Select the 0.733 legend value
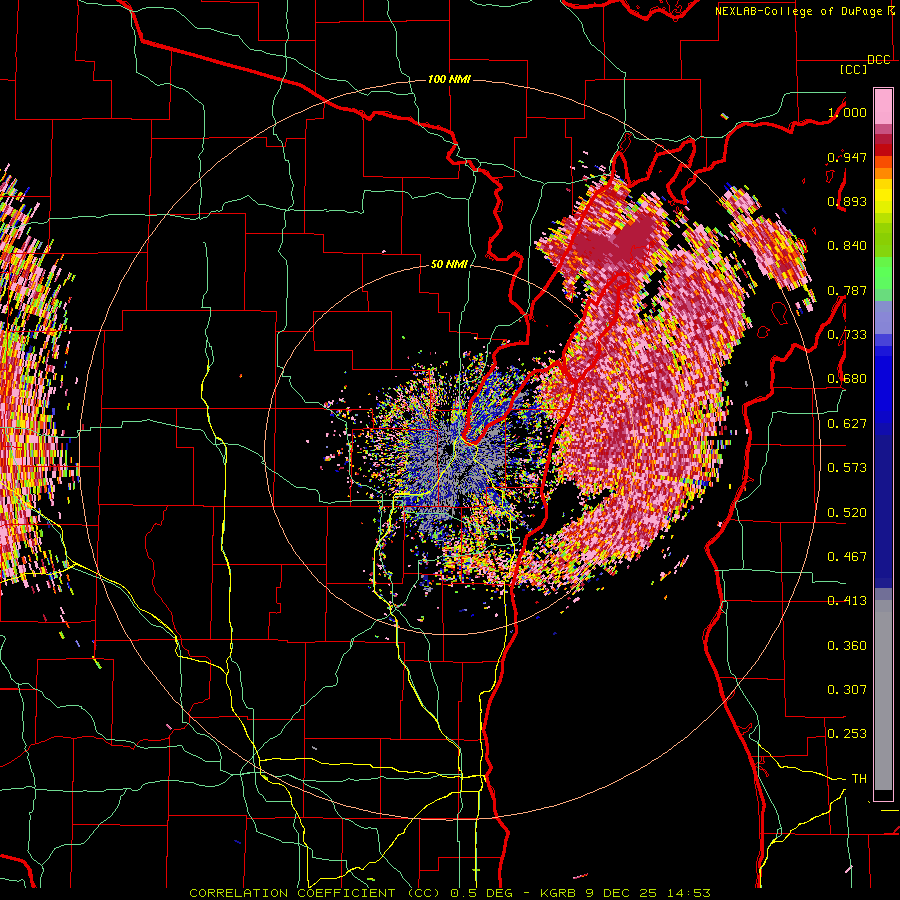Image resolution: width=900 pixels, height=900 pixels. point(847,335)
